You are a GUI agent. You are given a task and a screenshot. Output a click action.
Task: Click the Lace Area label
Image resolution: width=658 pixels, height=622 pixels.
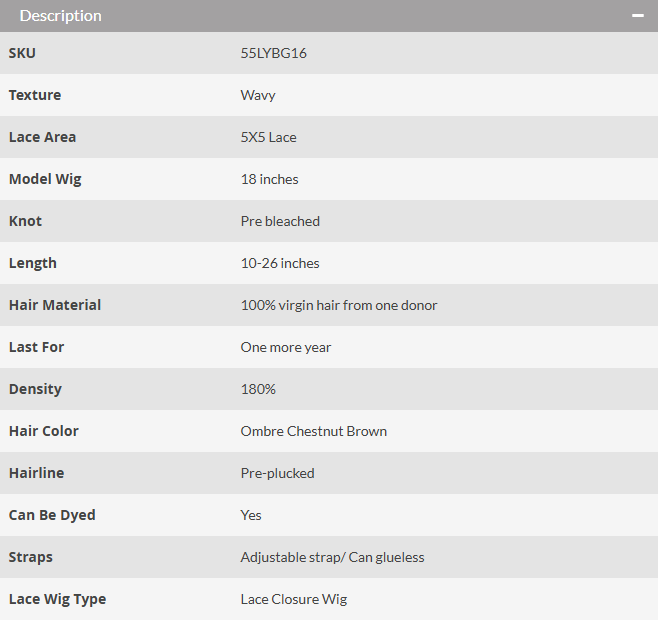click(x=42, y=137)
